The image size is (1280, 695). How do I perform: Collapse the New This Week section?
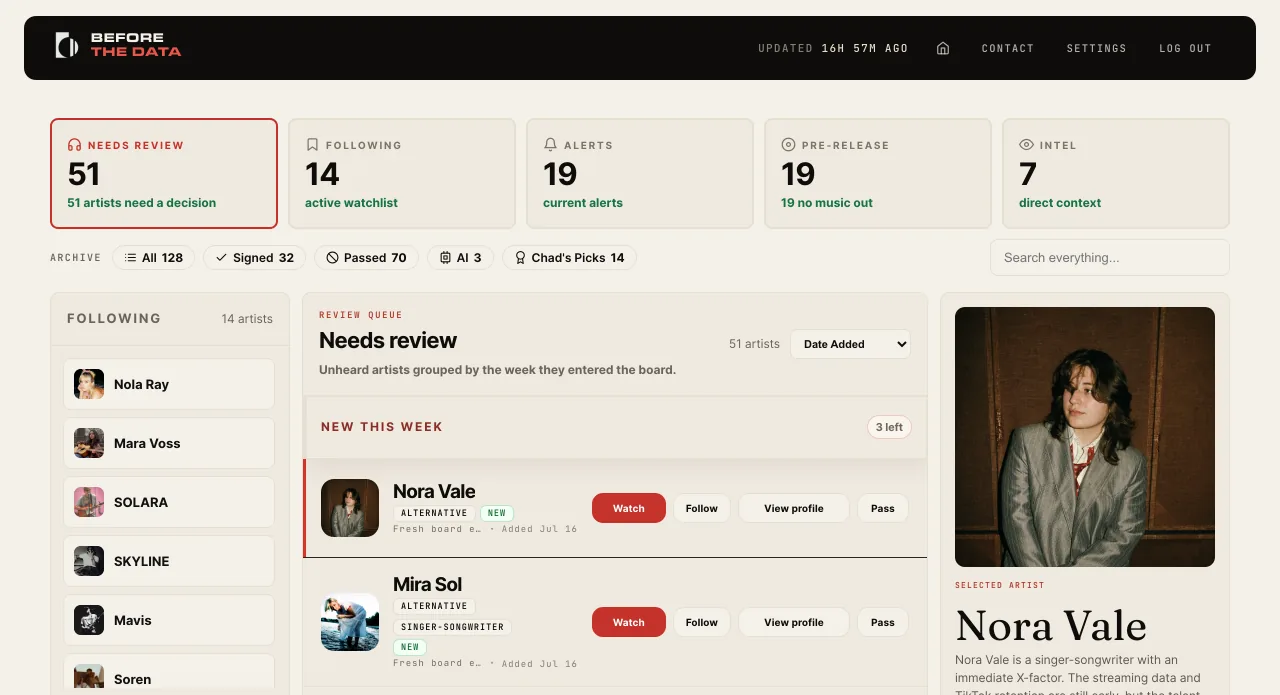click(x=615, y=427)
